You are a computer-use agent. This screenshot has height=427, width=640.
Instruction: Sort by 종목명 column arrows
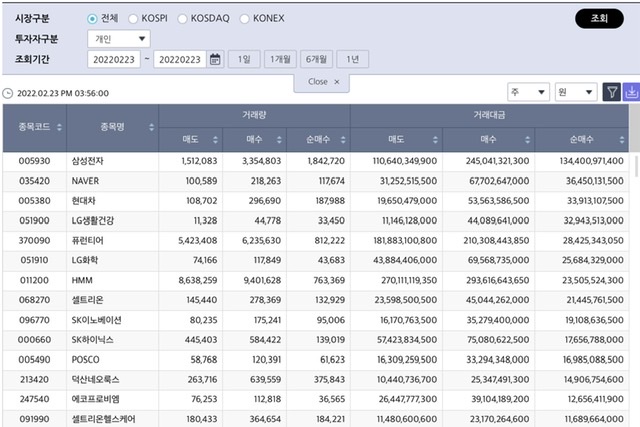pyautogui.click(x=151, y=127)
